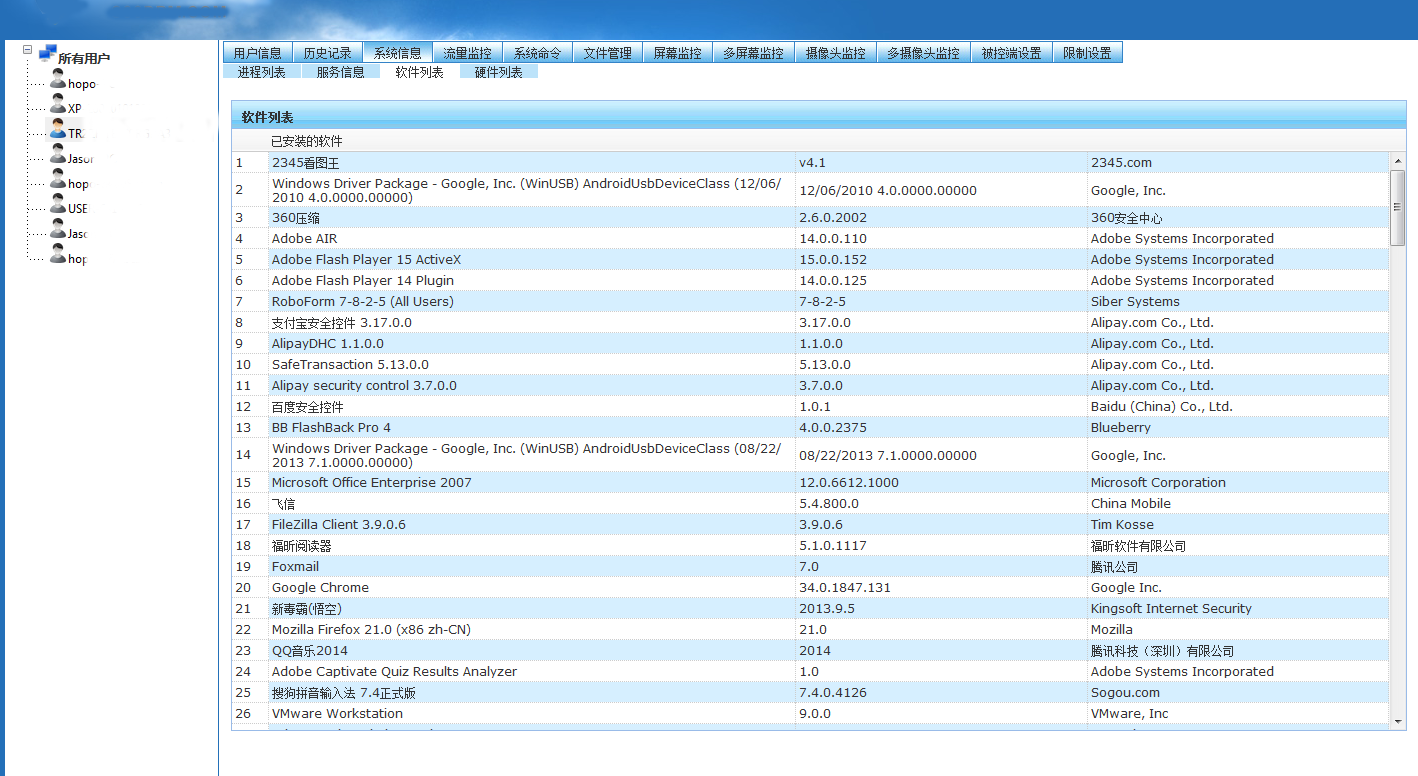The image size is (1418, 776).
Task: Switch to the 屏幕监控 tab
Action: pos(677,53)
